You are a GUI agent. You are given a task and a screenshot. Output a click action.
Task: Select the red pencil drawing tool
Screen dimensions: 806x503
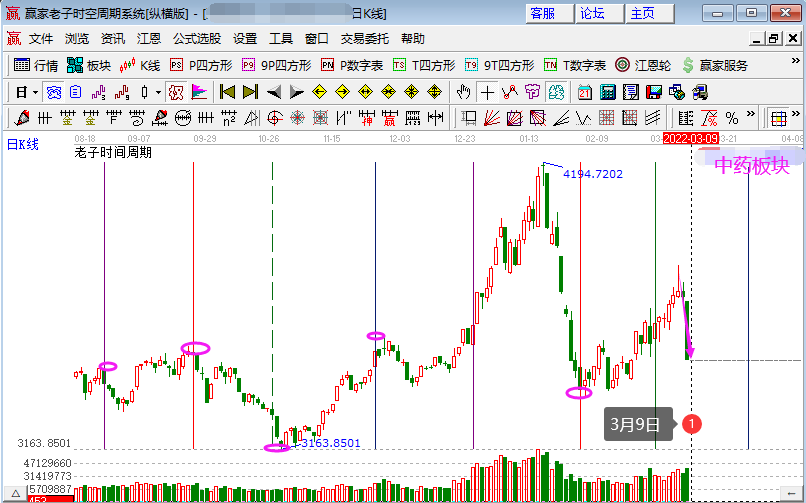[22, 118]
